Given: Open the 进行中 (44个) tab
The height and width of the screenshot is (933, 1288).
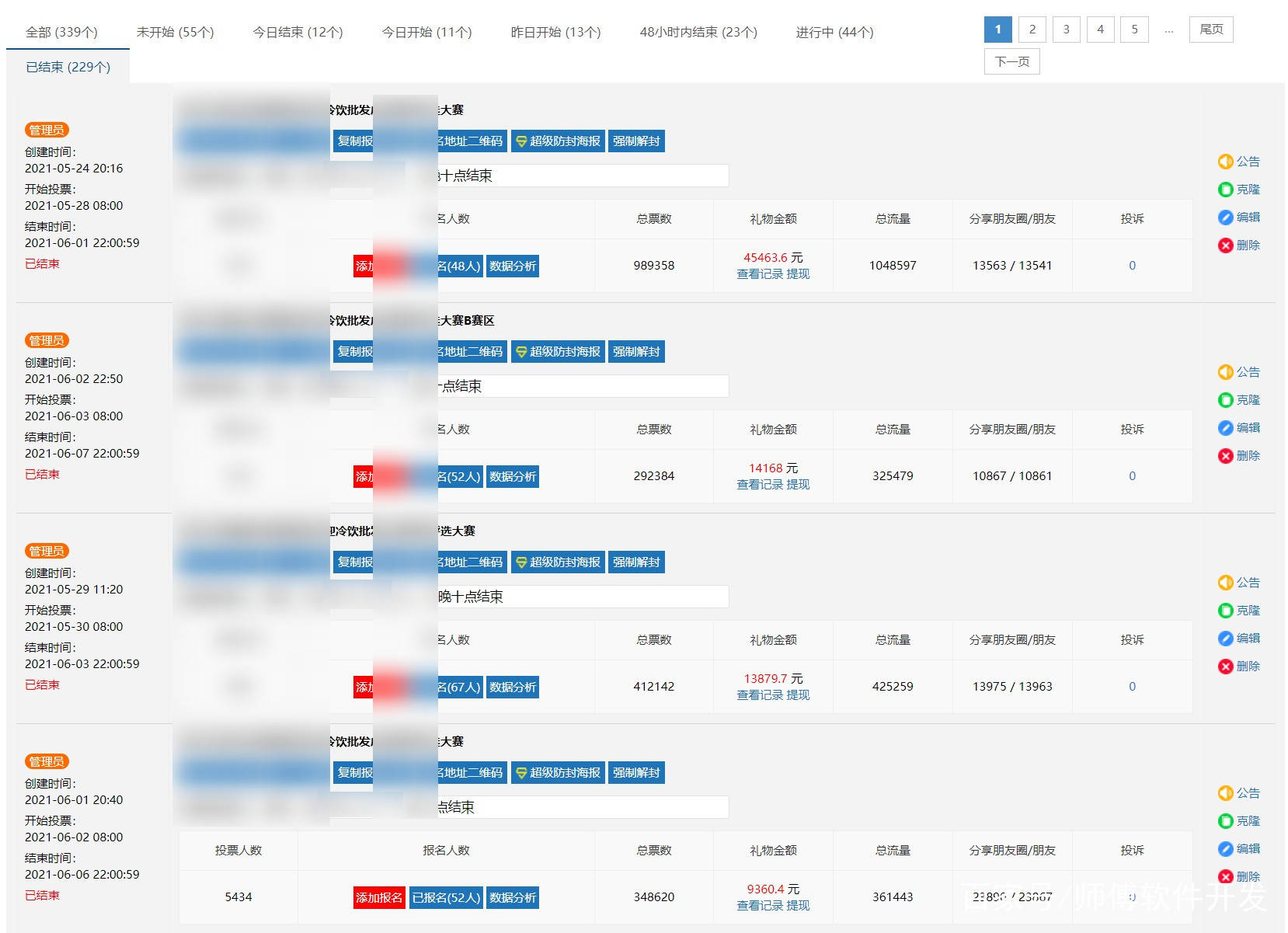Looking at the screenshot, I should [834, 32].
